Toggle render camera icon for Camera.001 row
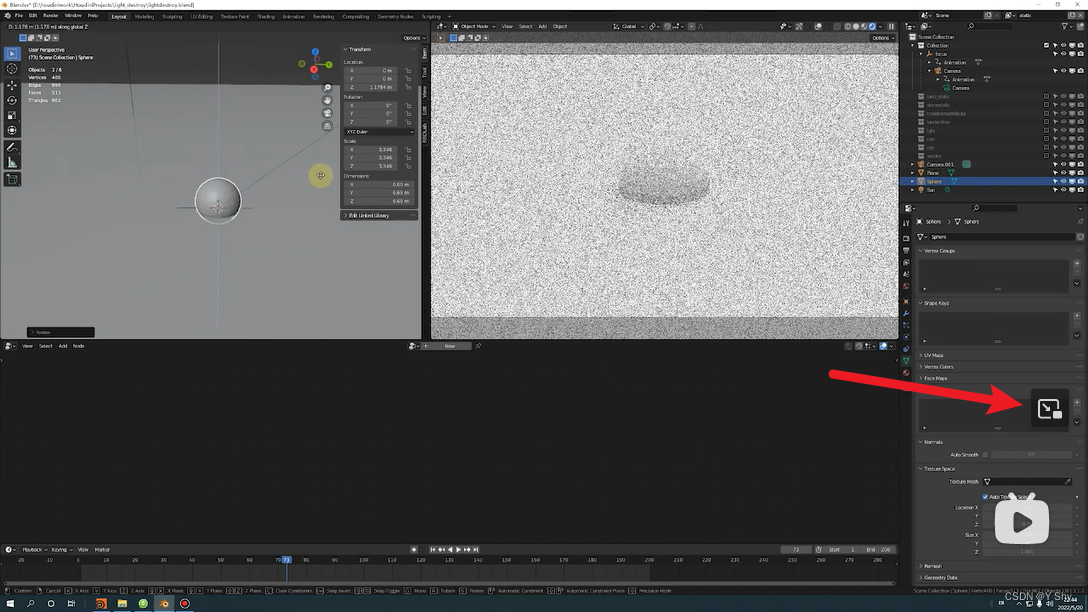Screen dimensions: 1088x612 (x=1080, y=164)
